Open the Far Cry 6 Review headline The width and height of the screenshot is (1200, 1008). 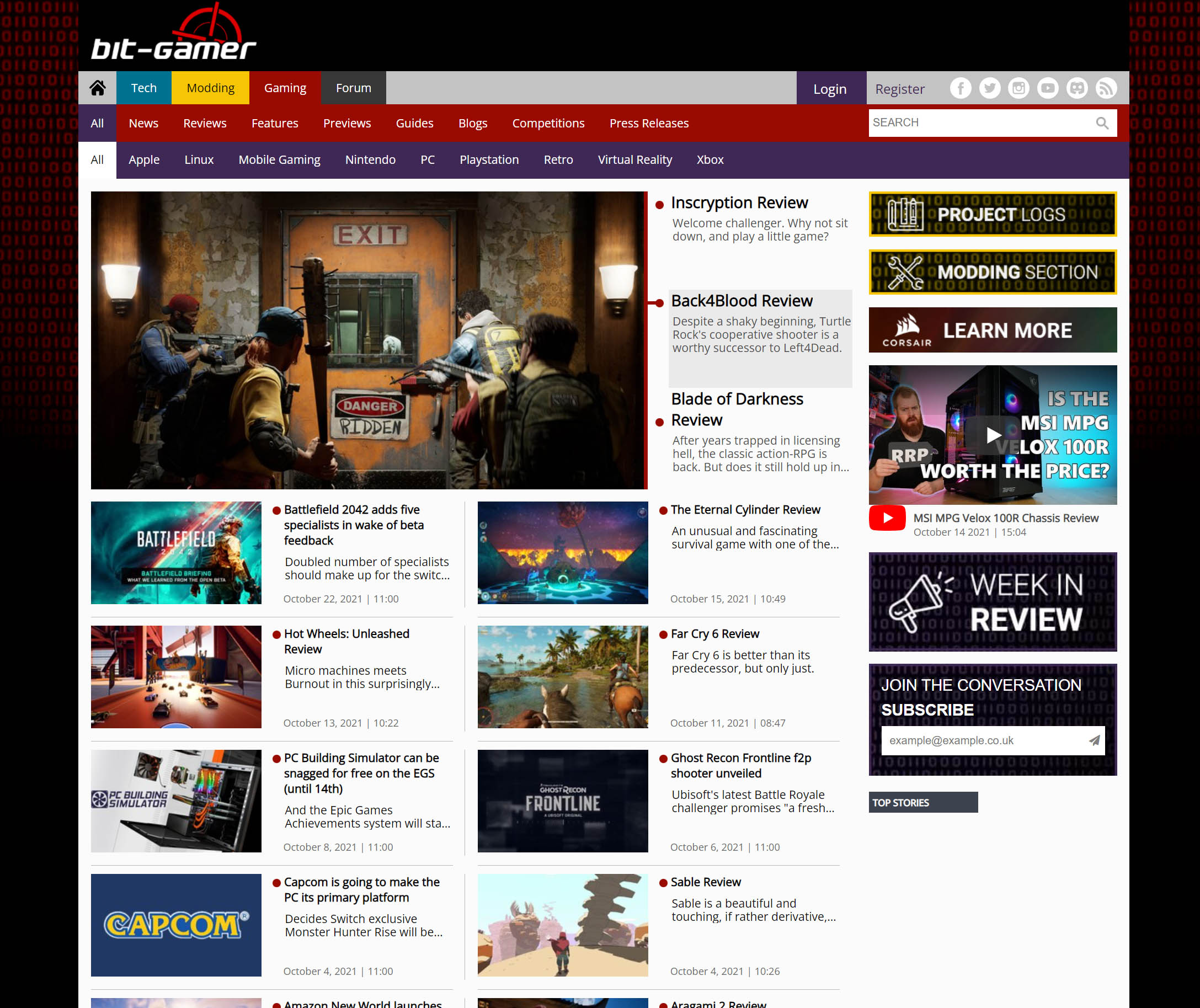click(x=715, y=634)
